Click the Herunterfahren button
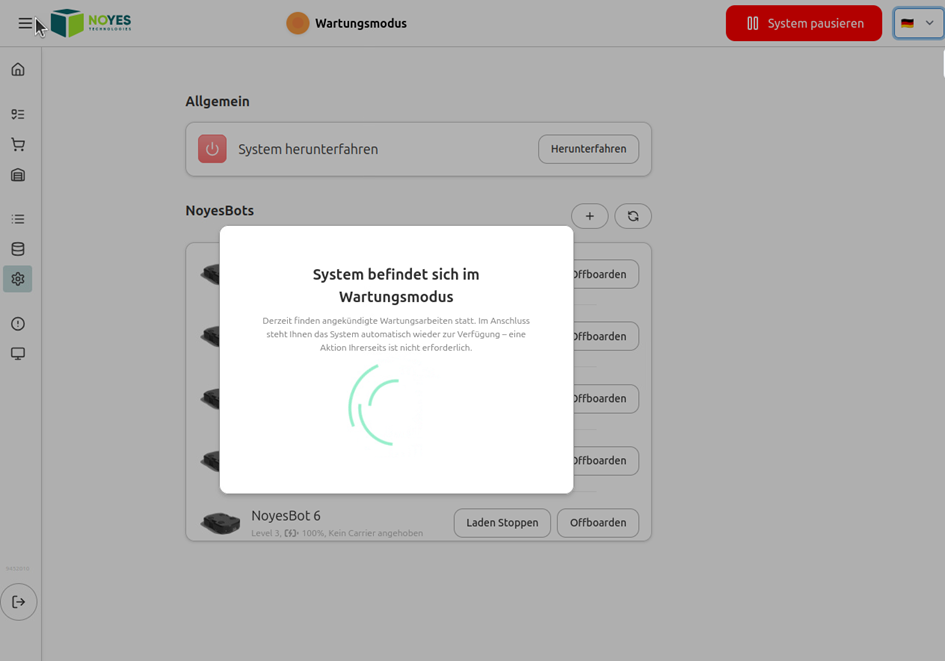 click(588, 149)
